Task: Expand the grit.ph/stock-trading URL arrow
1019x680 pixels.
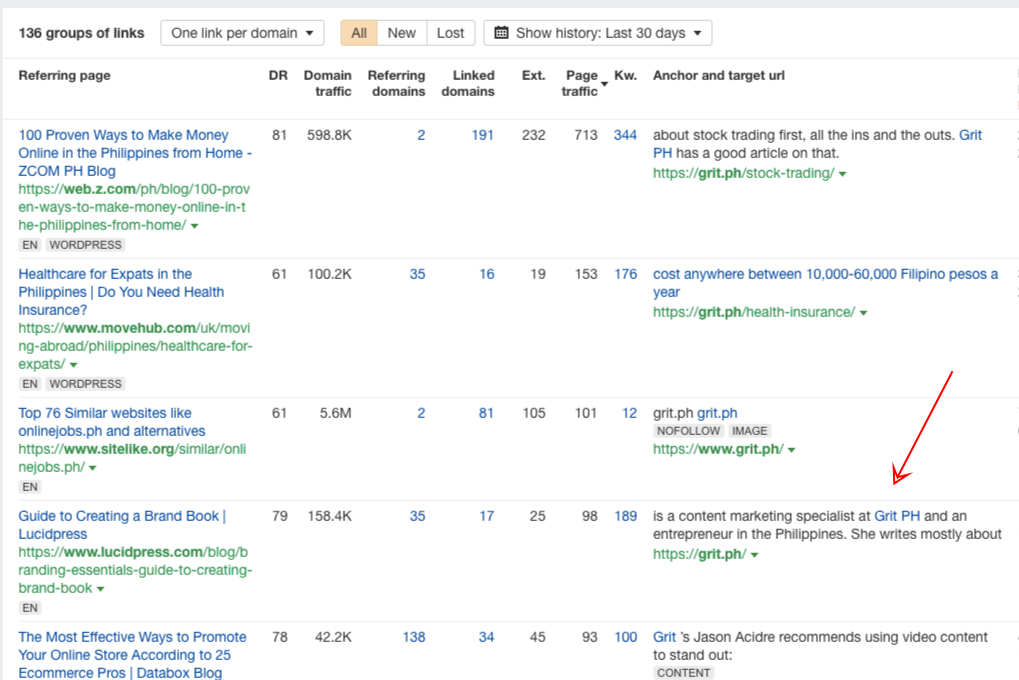Action: [x=843, y=174]
